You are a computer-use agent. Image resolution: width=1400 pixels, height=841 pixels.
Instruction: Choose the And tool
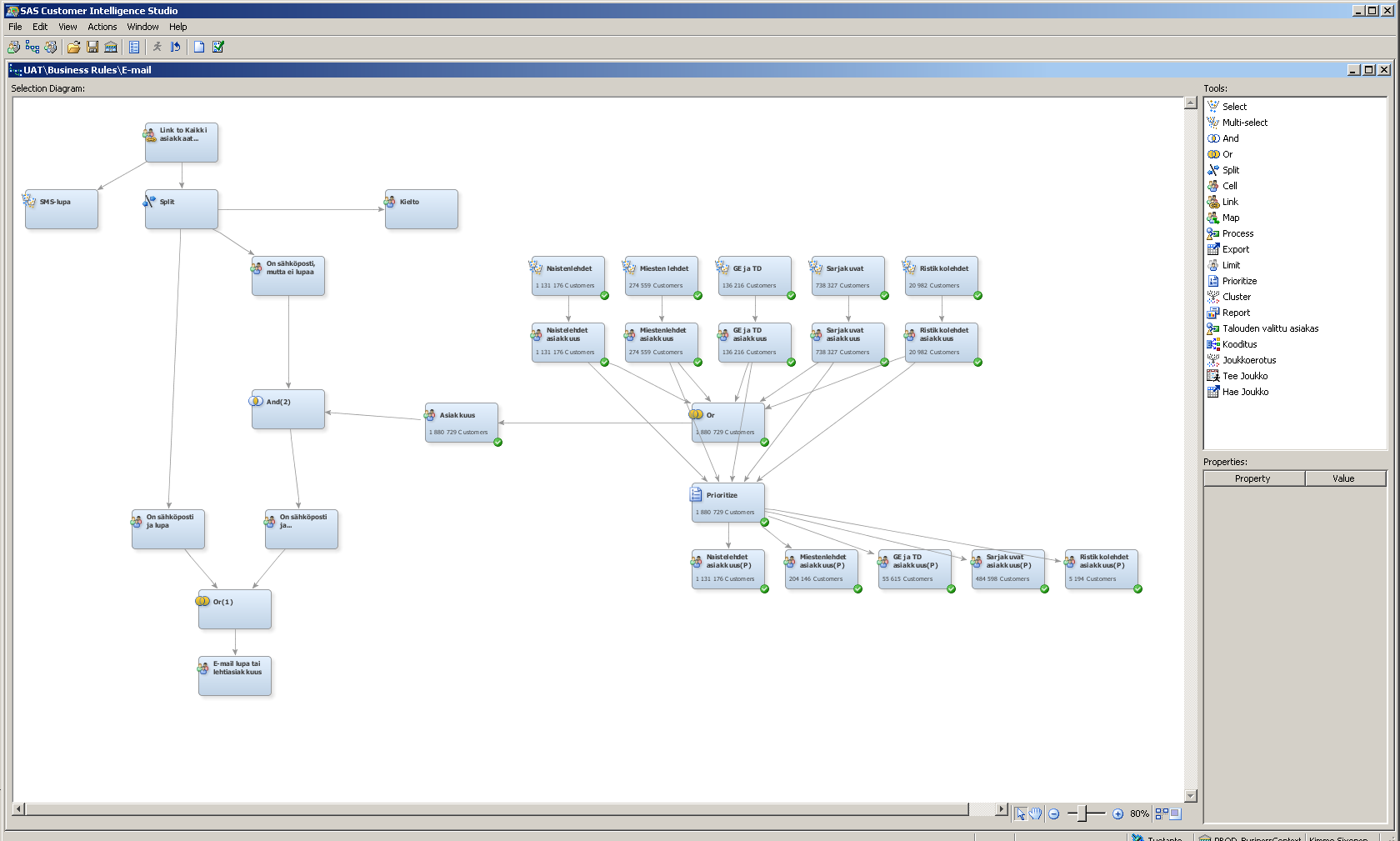point(1230,138)
